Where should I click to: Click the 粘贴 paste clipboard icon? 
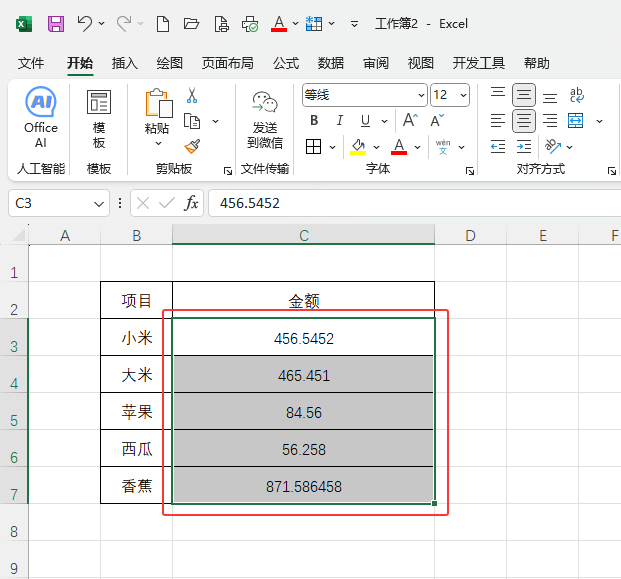pos(159,103)
